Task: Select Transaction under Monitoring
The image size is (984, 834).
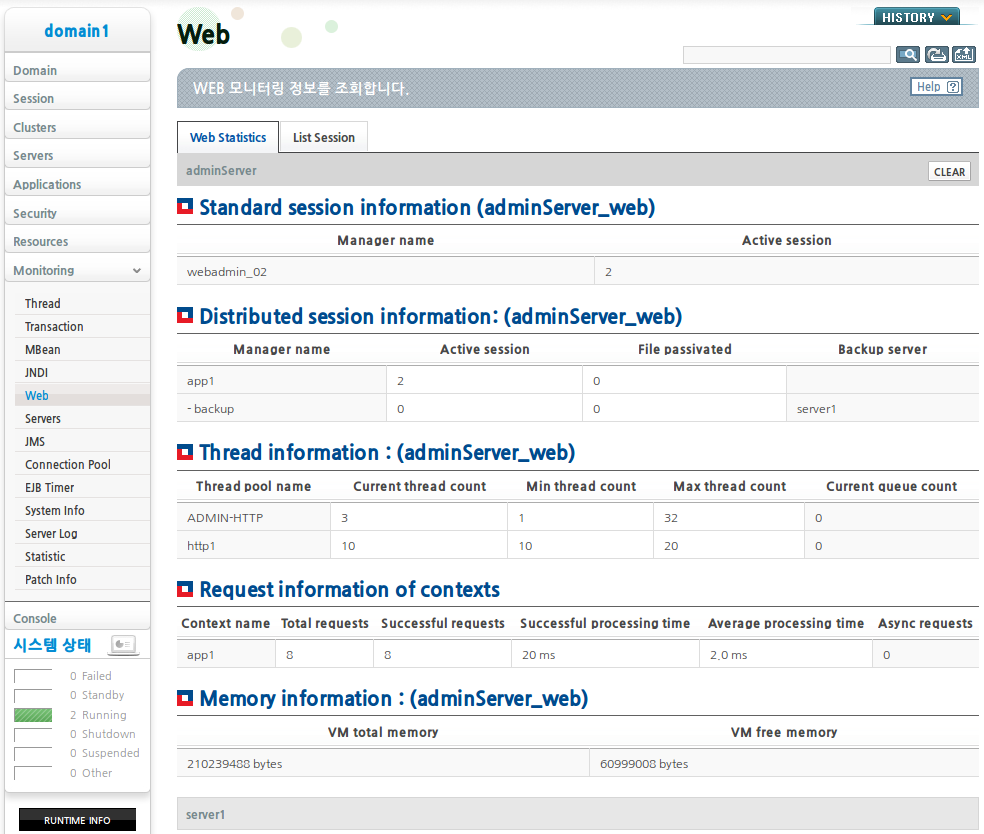Action: [x=82, y=326]
